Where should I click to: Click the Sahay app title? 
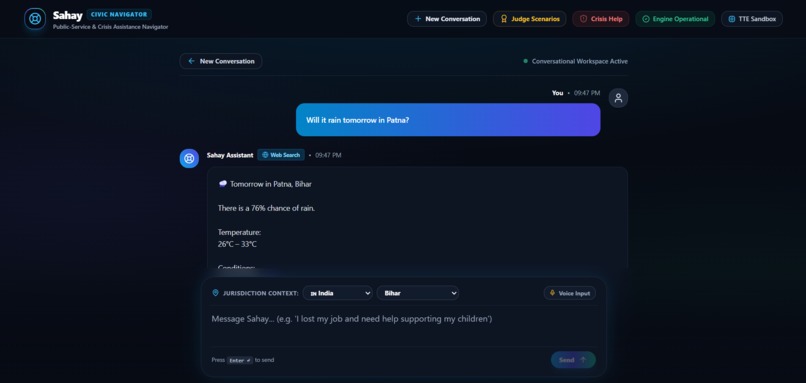(x=67, y=15)
